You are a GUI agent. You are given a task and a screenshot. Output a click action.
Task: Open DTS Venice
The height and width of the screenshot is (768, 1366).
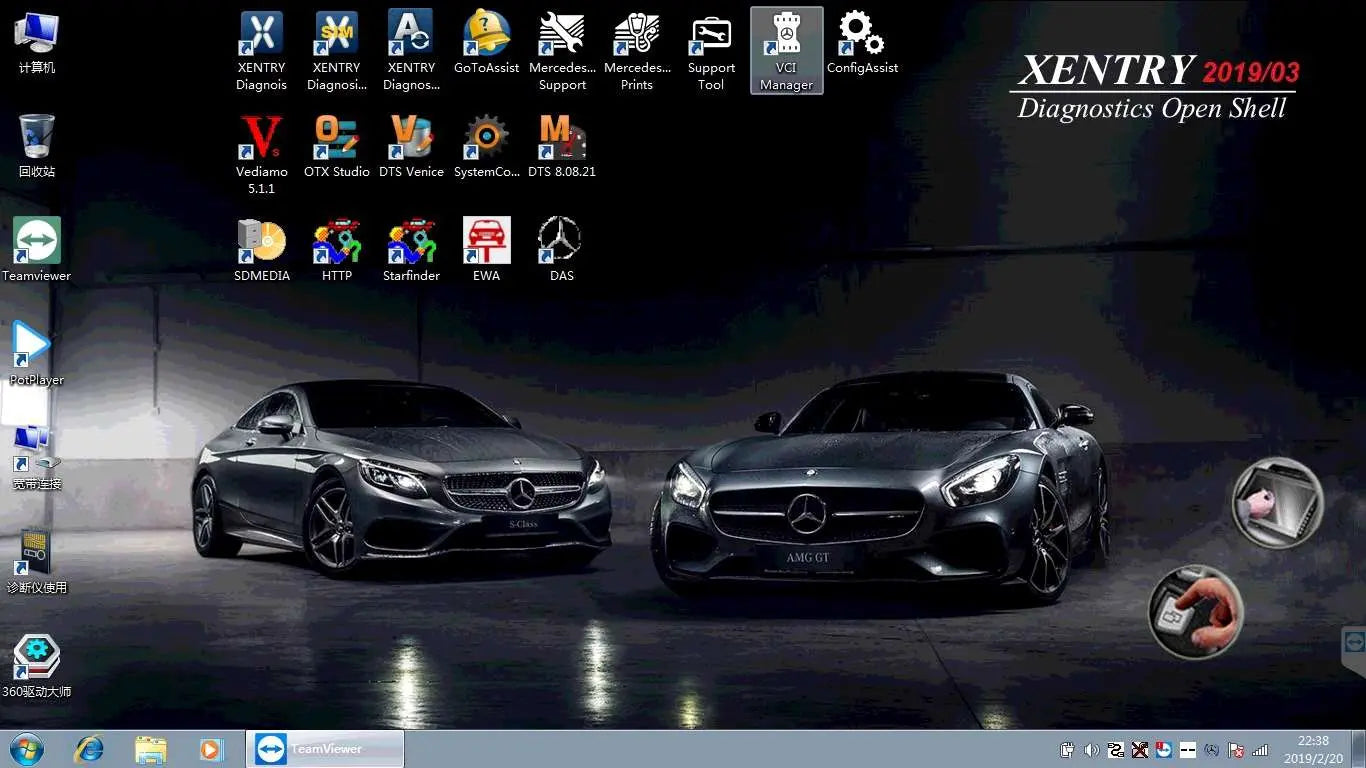pyautogui.click(x=411, y=140)
